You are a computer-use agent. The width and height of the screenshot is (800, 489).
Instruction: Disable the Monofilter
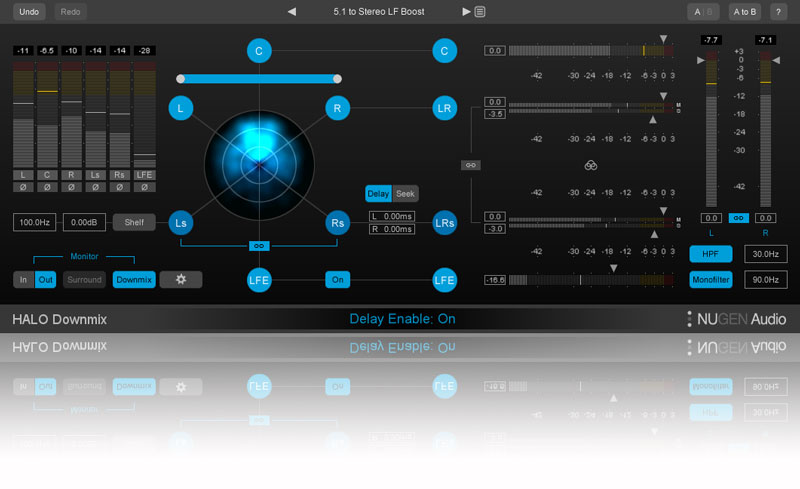[710, 281]
